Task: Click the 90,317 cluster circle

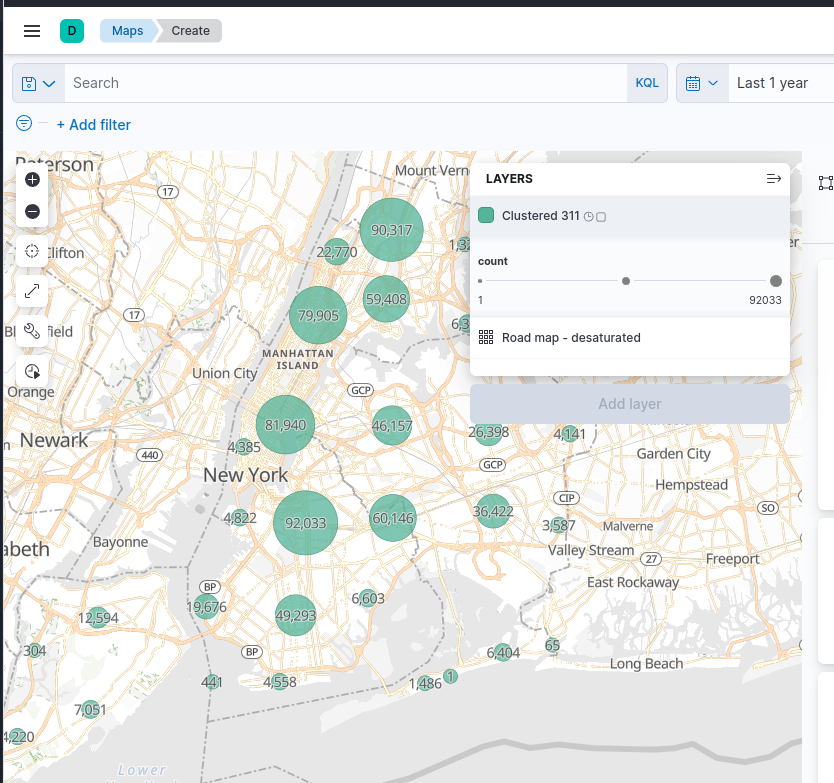Action: click(391, 230)
